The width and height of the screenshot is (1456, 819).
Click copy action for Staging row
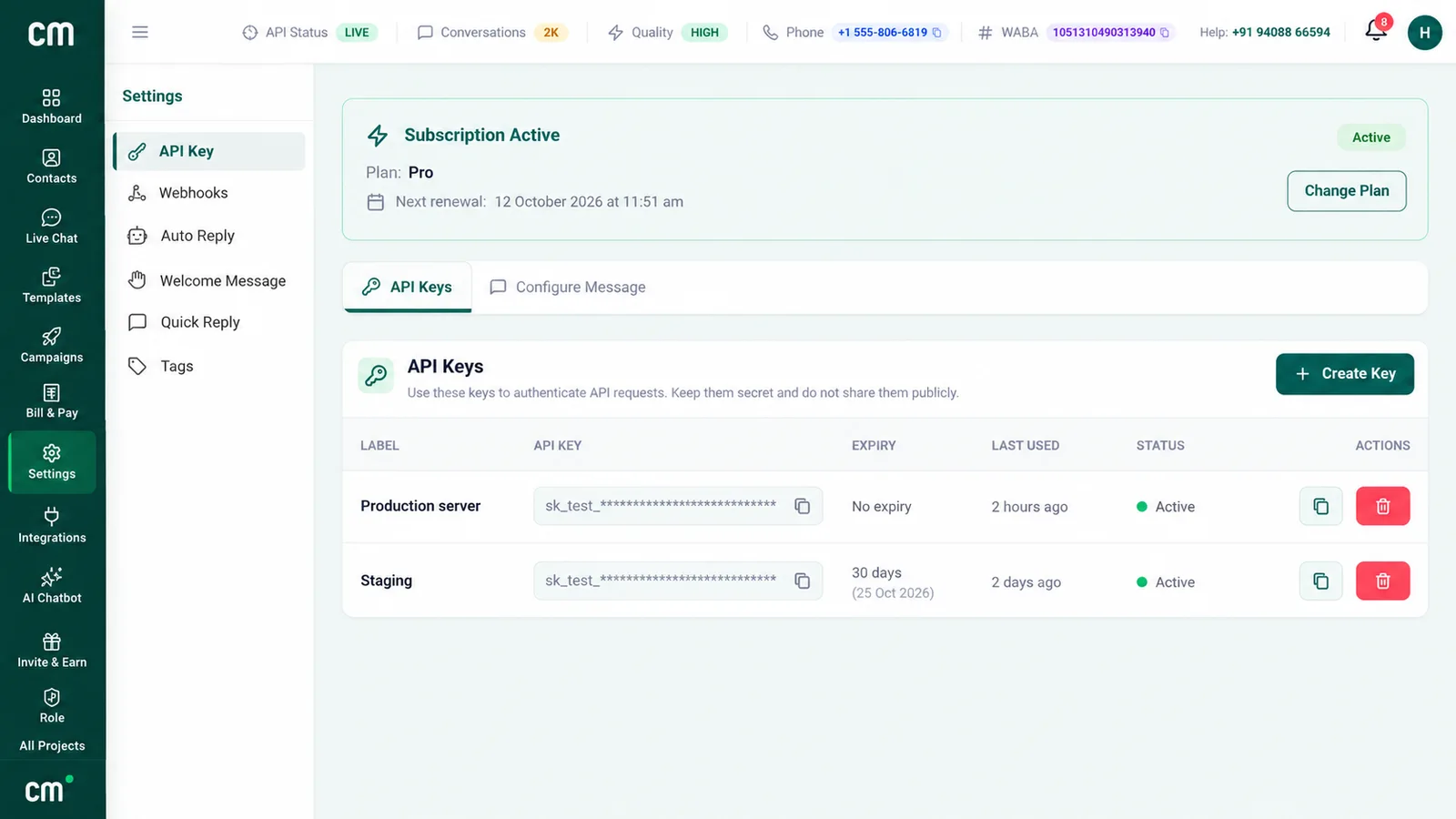tap(1320, 581)
